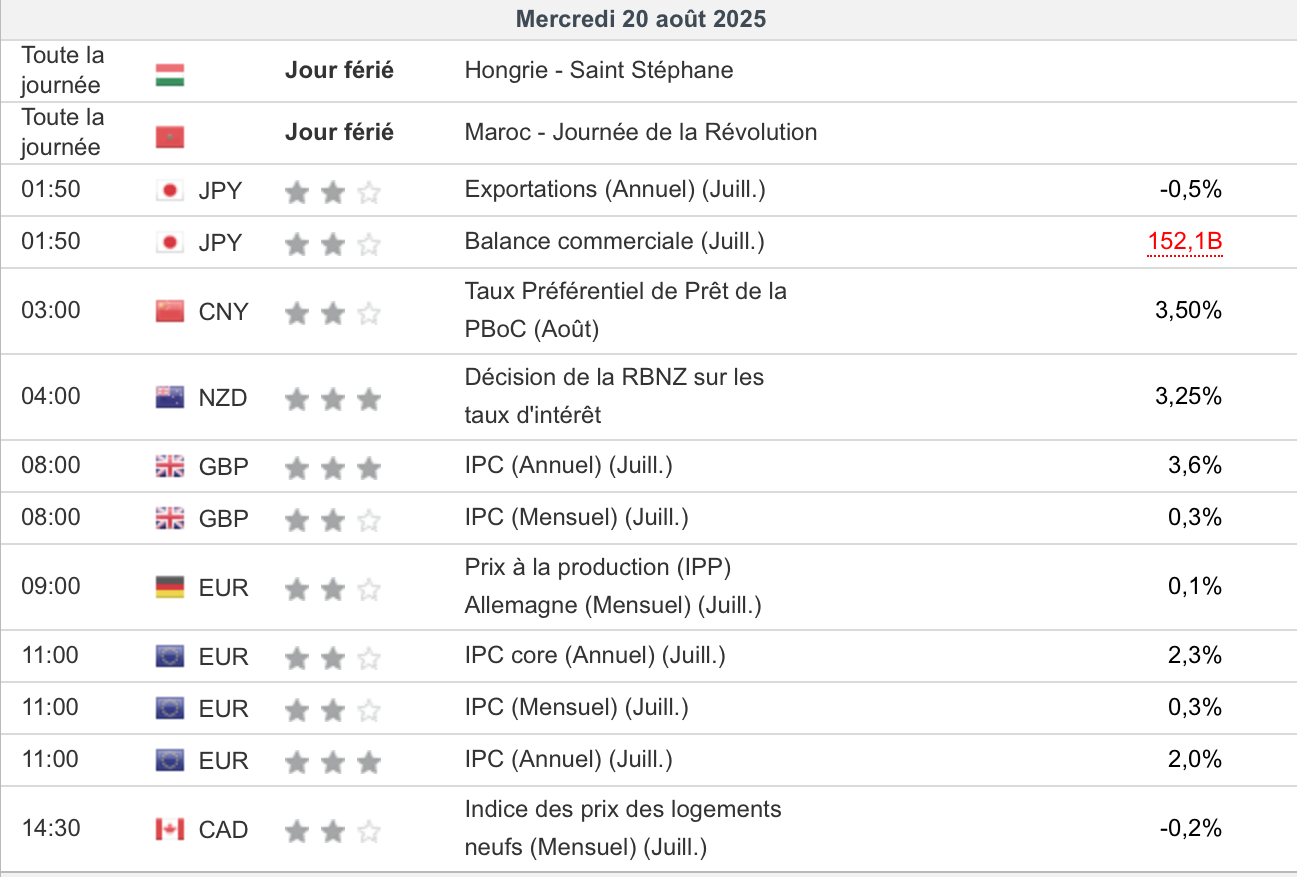
Task: Open IPC core (Annuel) (Juill.) event
Action: click(x=595, y=655)
